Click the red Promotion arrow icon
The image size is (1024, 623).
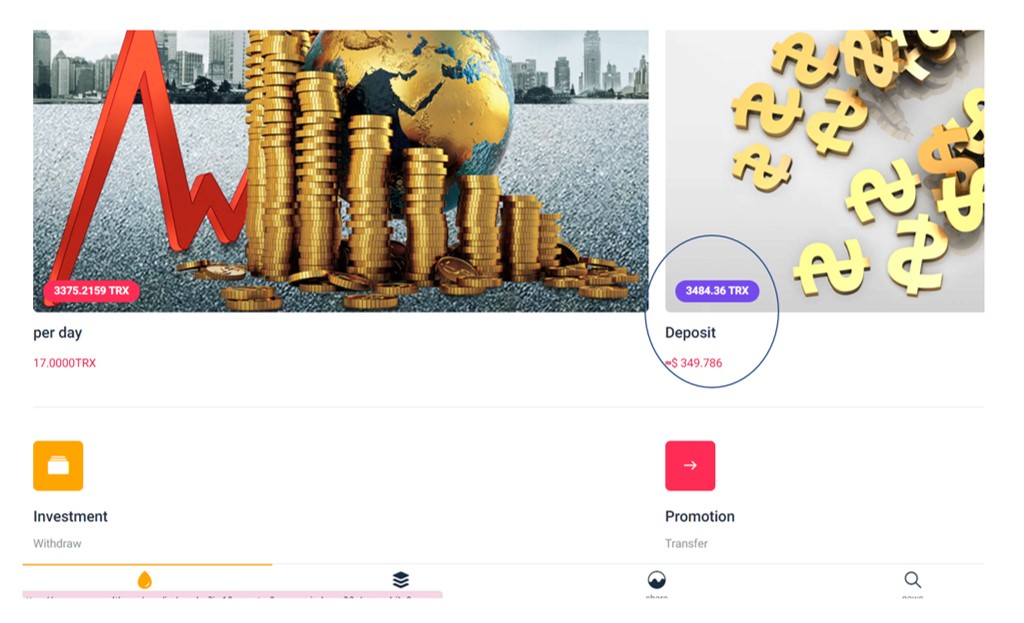tap(690, 466)
